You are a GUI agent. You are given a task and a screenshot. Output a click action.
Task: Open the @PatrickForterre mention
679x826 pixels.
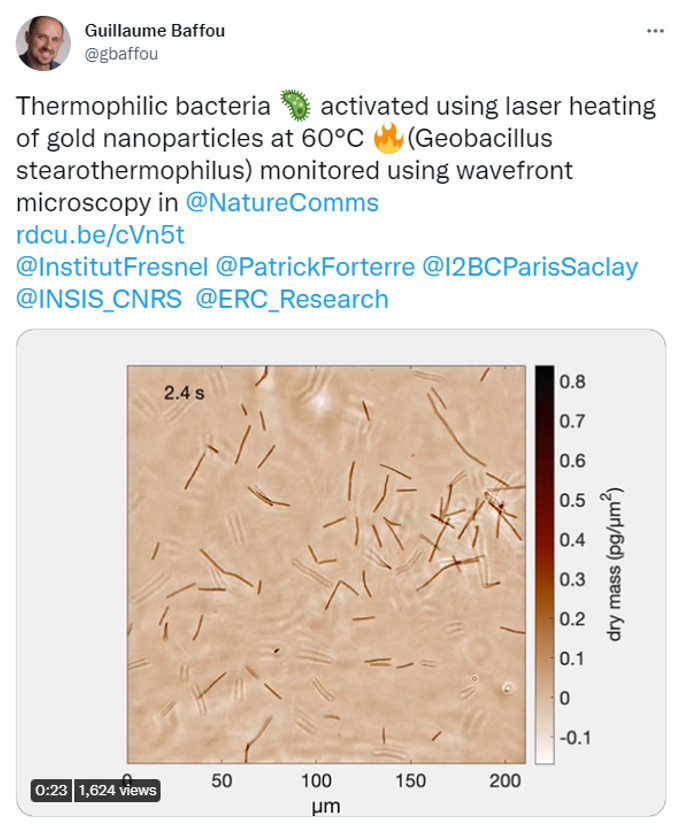coord(316,267)
